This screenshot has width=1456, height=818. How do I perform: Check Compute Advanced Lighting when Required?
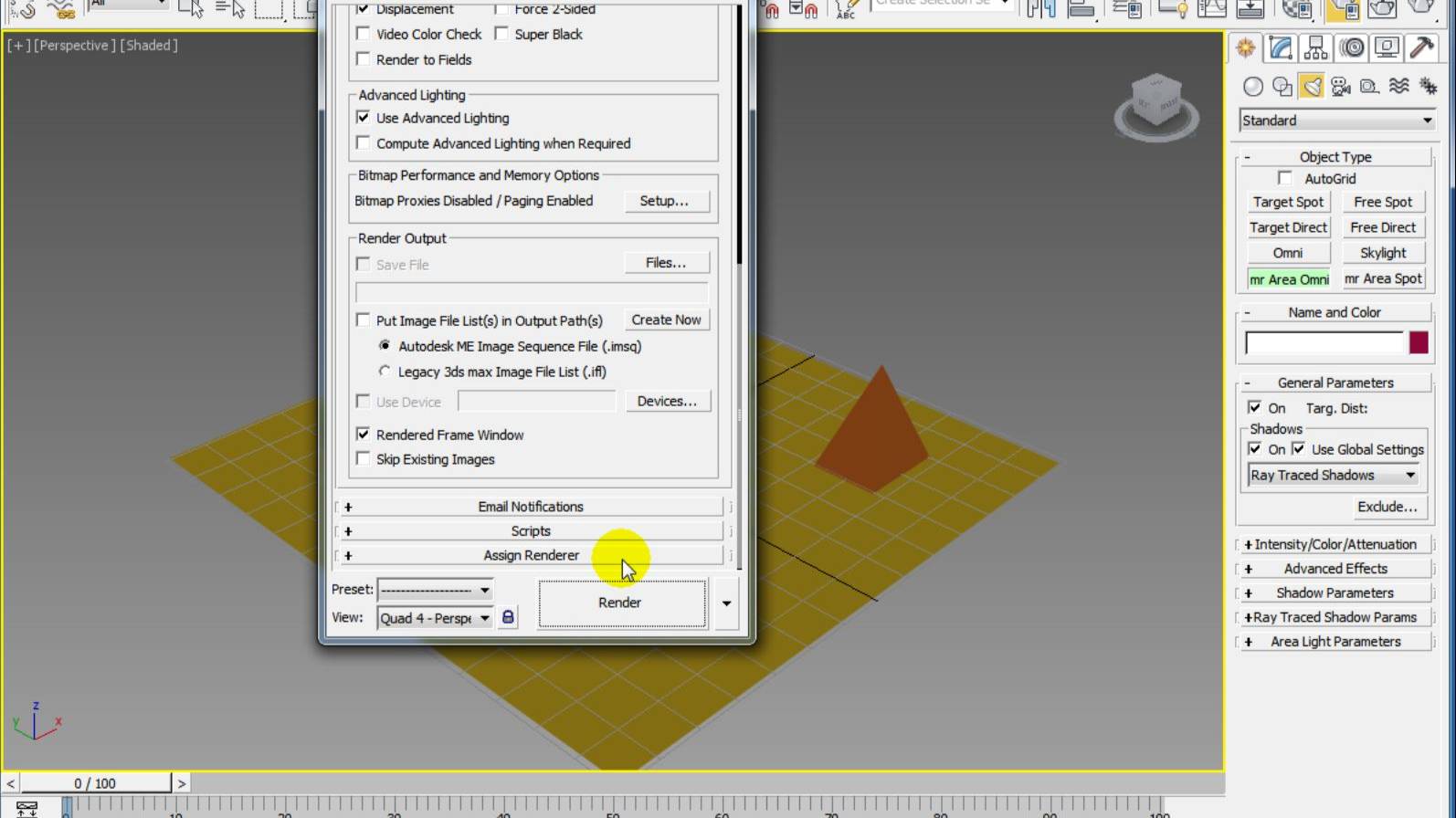coord(364,143)
